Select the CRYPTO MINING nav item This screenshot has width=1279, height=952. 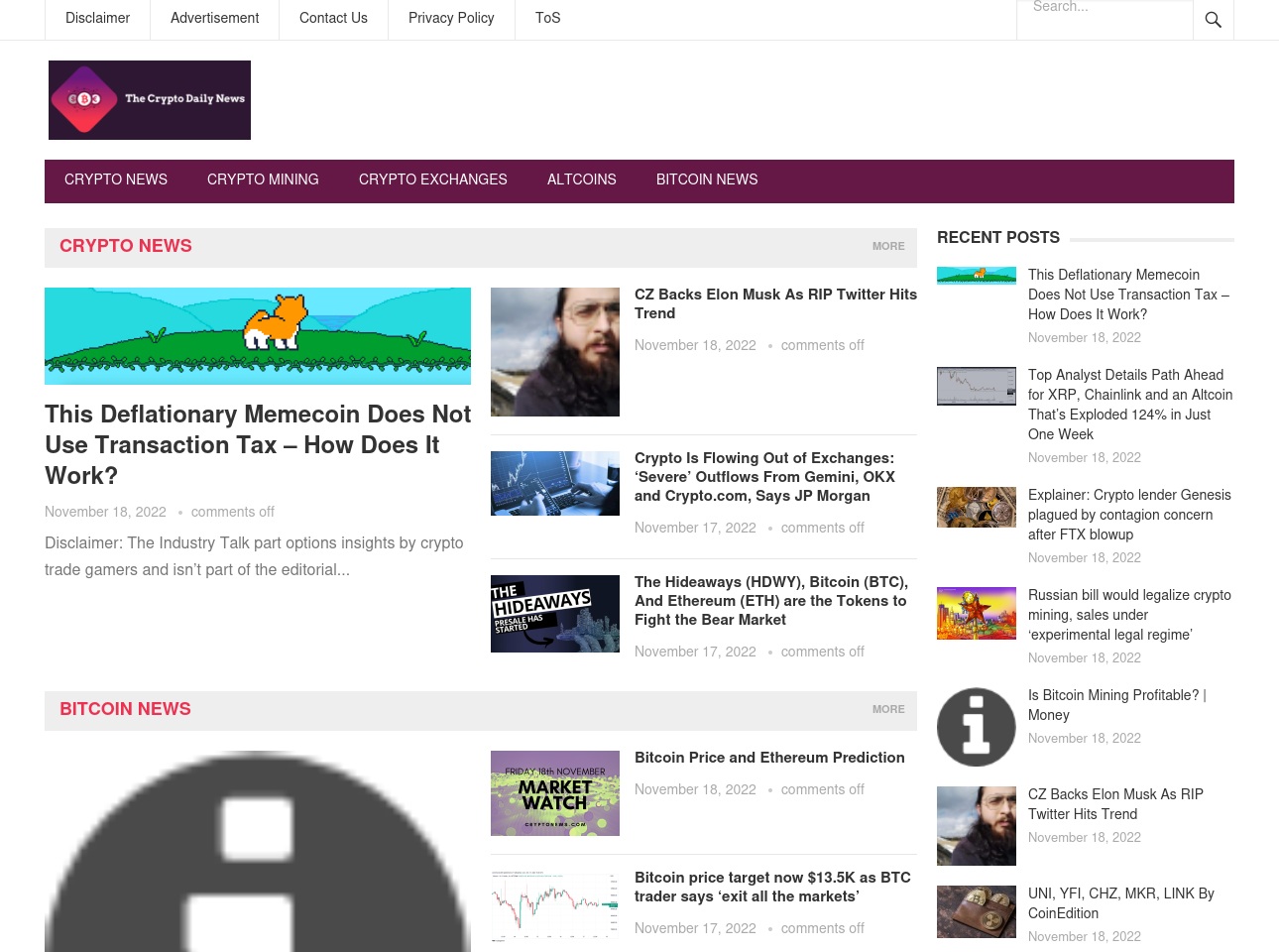point(263,179)
